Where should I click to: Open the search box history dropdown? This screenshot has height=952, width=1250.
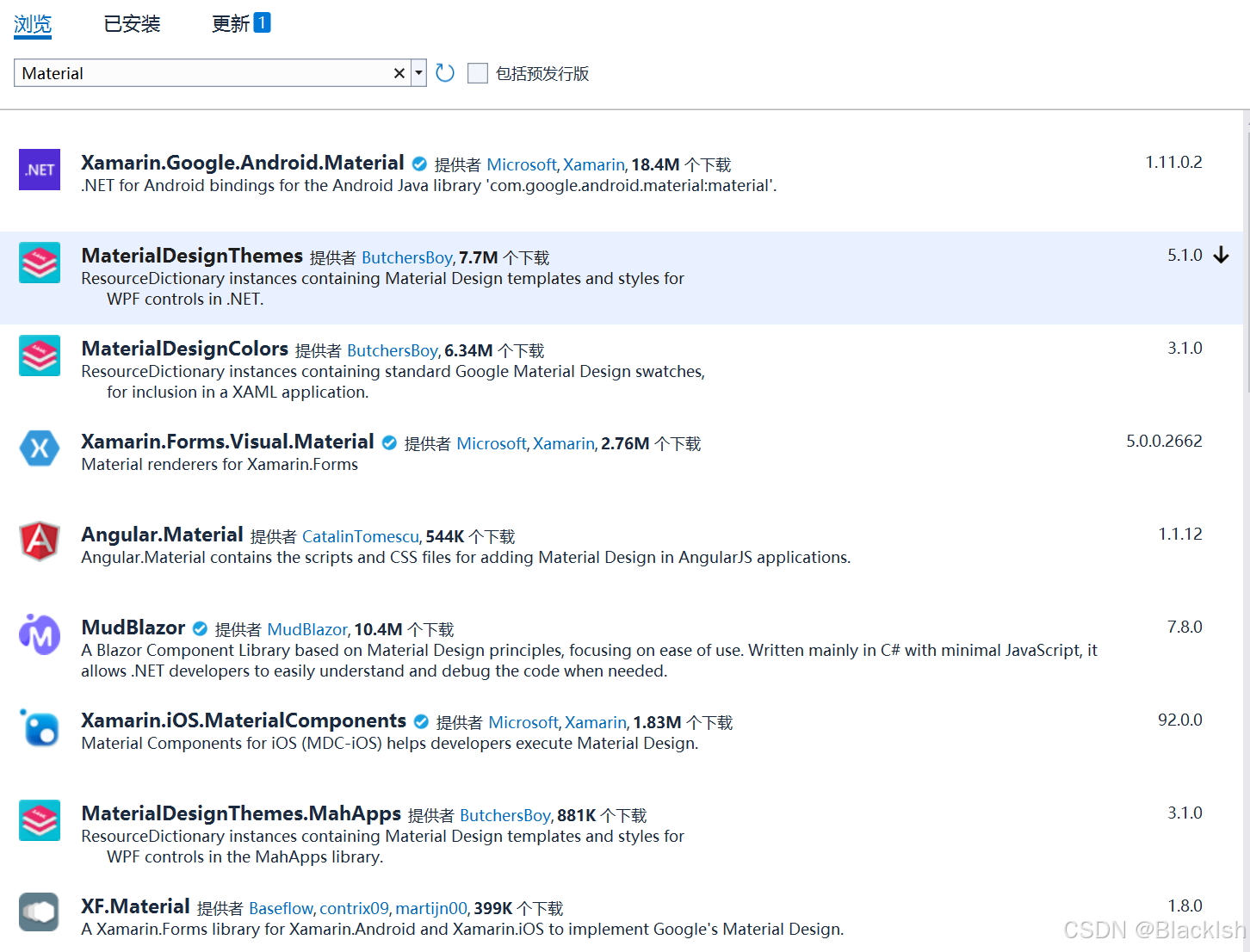(x=418, y=73)
